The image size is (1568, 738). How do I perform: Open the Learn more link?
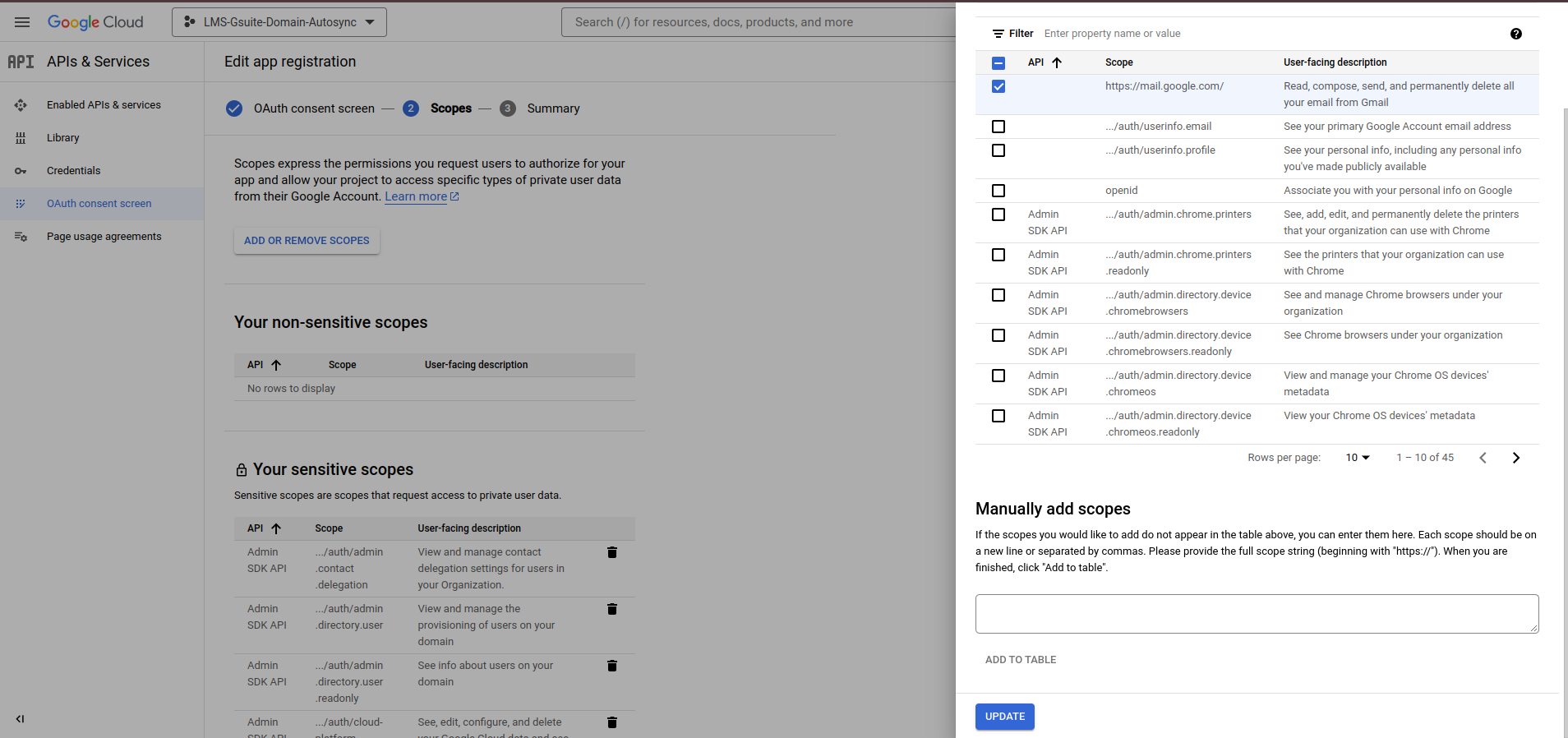pyautogui.click(x=422, y=196)
